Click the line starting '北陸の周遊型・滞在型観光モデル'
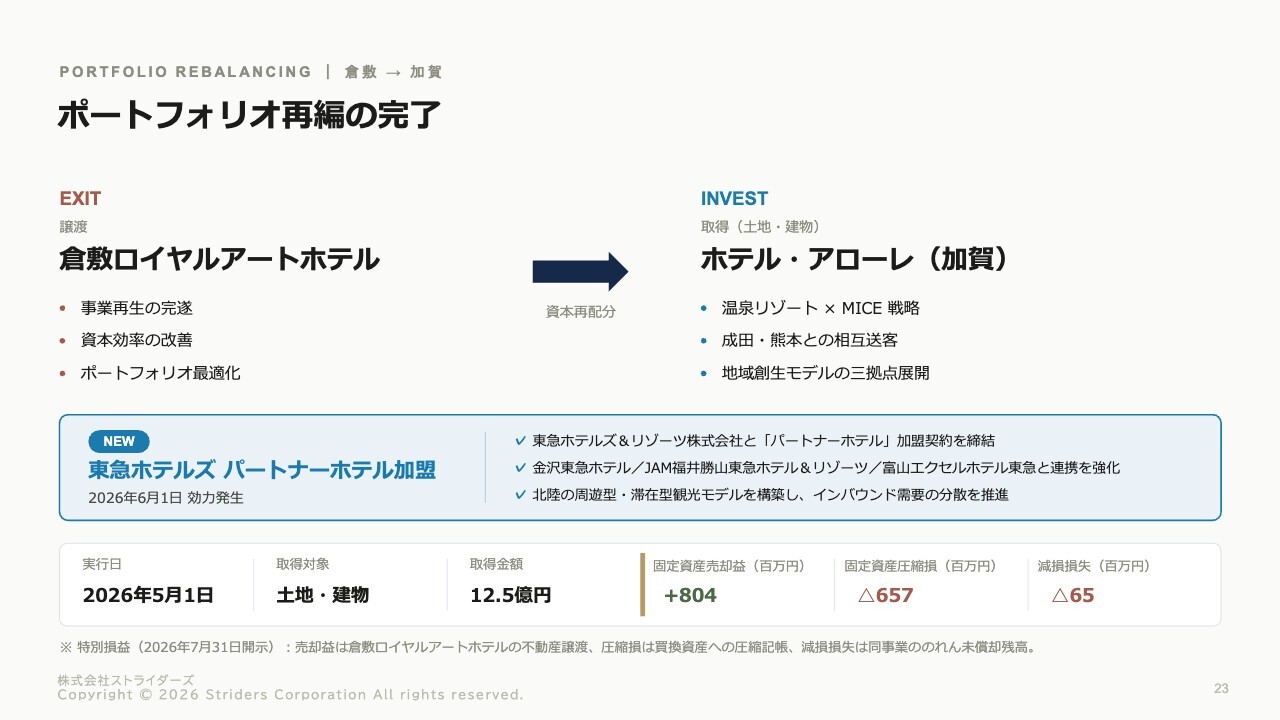The height and width of the screenshot is (720, 1280). pyautogui.click(x=771, y=494)
